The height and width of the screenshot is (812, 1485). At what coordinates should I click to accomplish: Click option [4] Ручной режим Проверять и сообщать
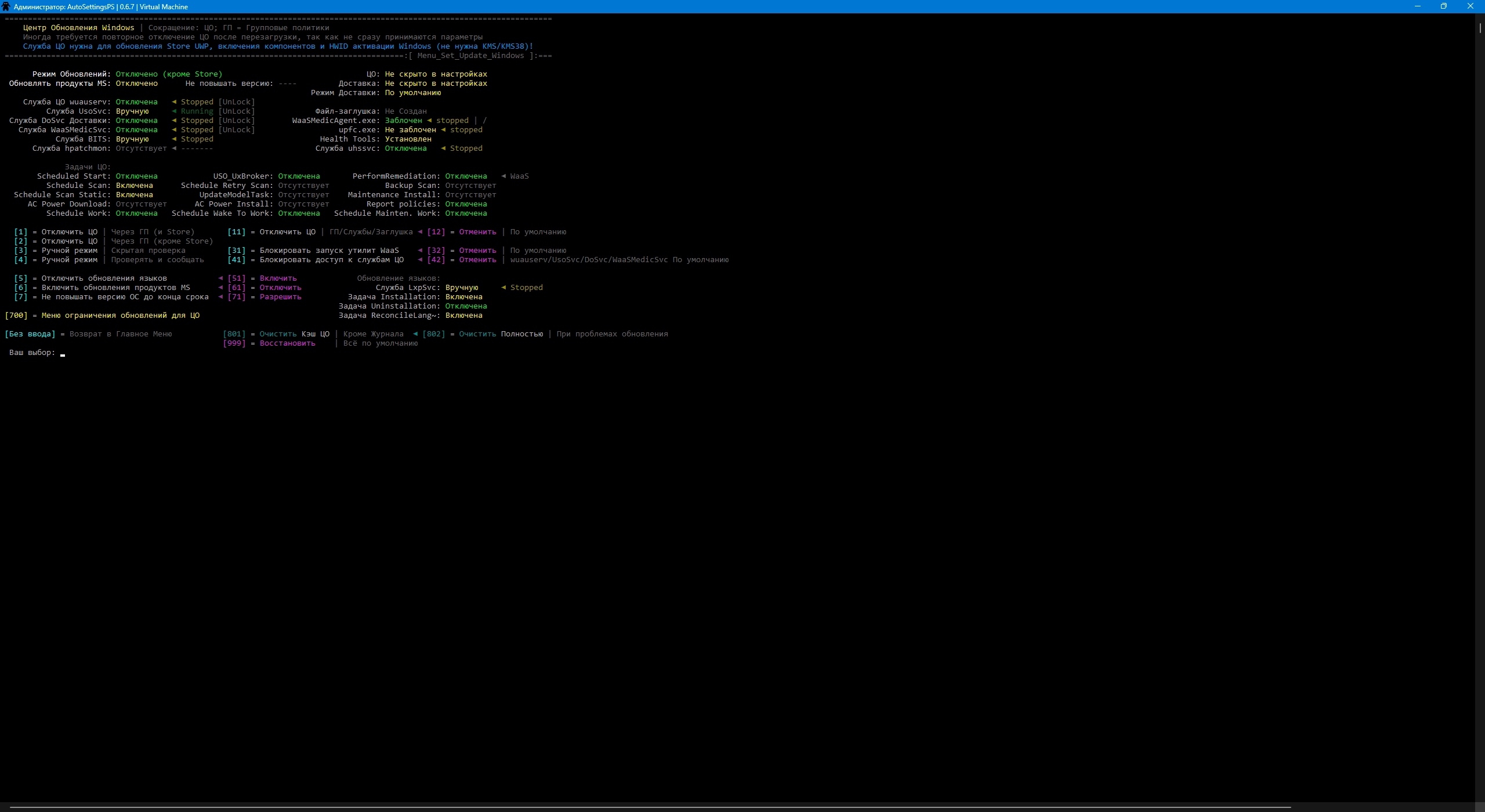tap(109, 260)
